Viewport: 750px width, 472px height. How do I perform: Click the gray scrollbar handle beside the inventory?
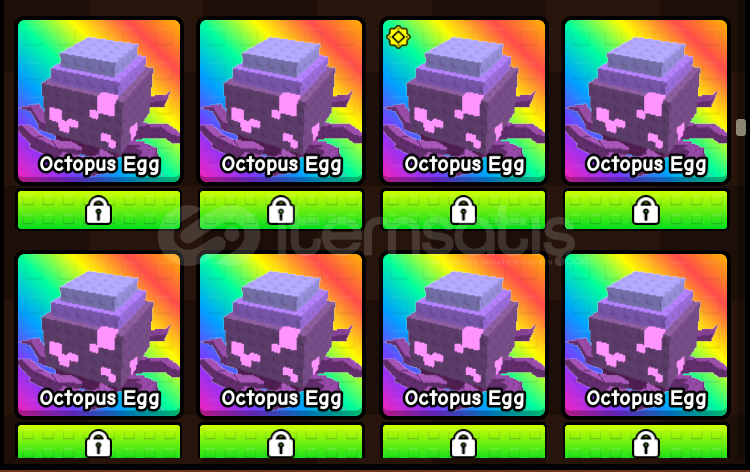click(x=740, y=127)
